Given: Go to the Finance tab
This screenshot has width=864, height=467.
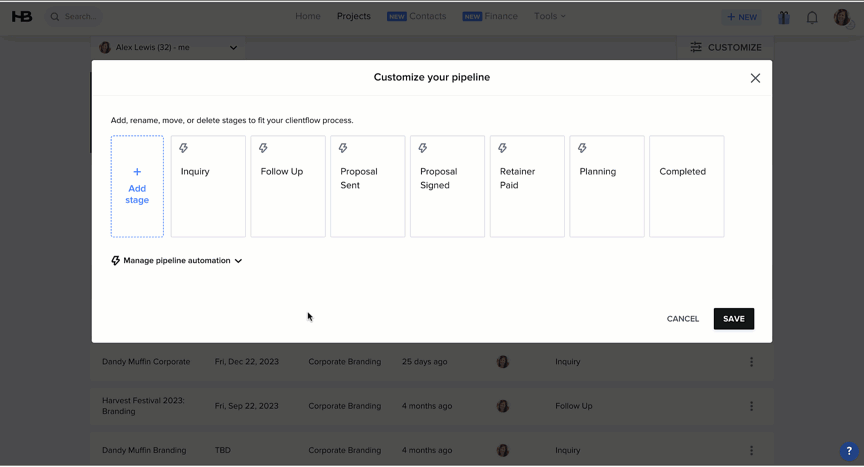Looking at the screenshot, I should [x=490, y=16].
